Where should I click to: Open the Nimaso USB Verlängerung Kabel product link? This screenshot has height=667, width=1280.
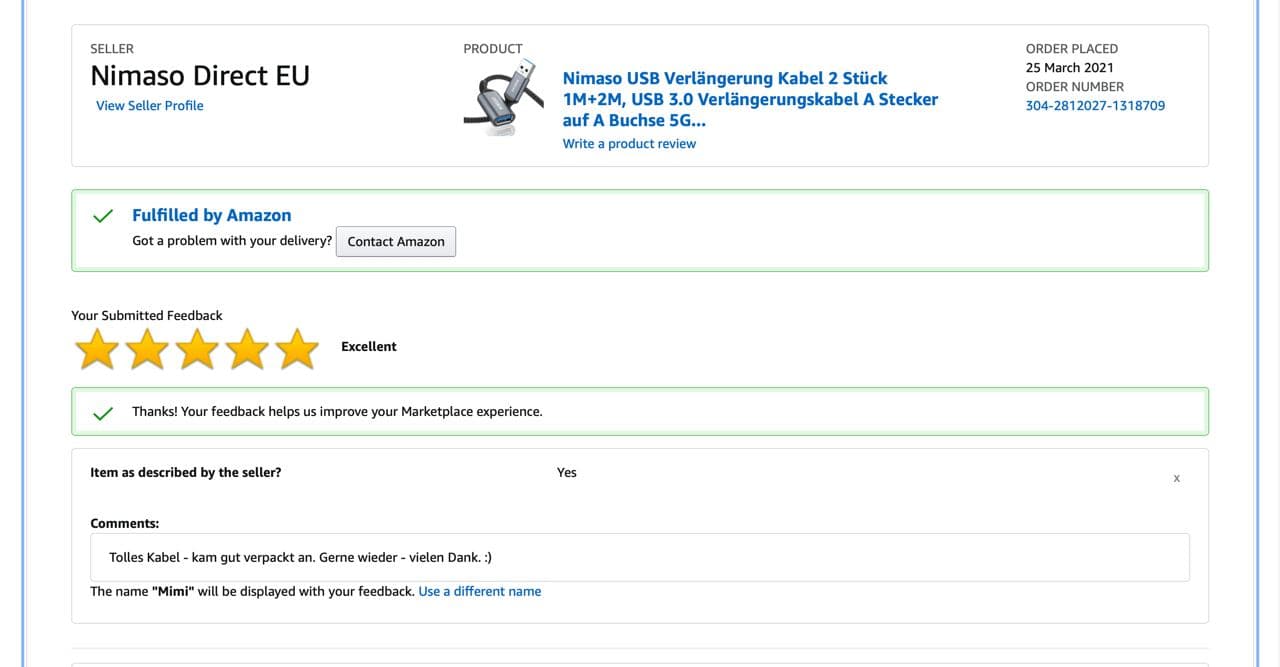(750, 99)
